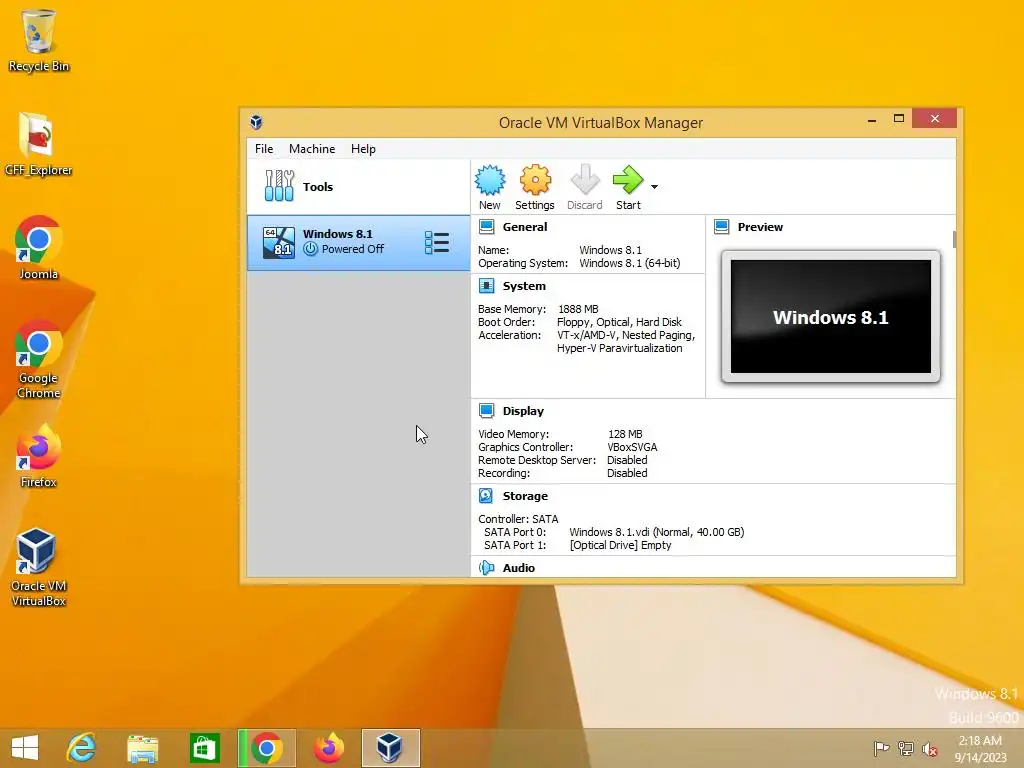
Task: Click the Storage section heading
Action: pyautogui.click(x=525, y=496)
